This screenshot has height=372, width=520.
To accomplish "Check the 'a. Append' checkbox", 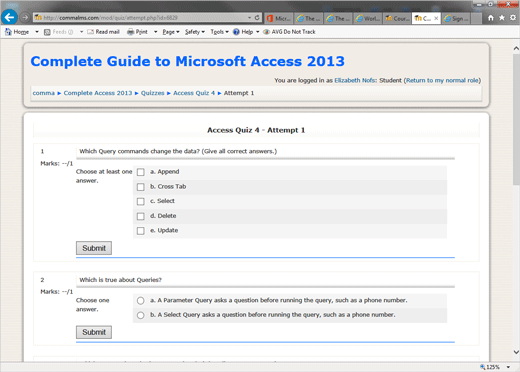I will (x=141, y=172).
